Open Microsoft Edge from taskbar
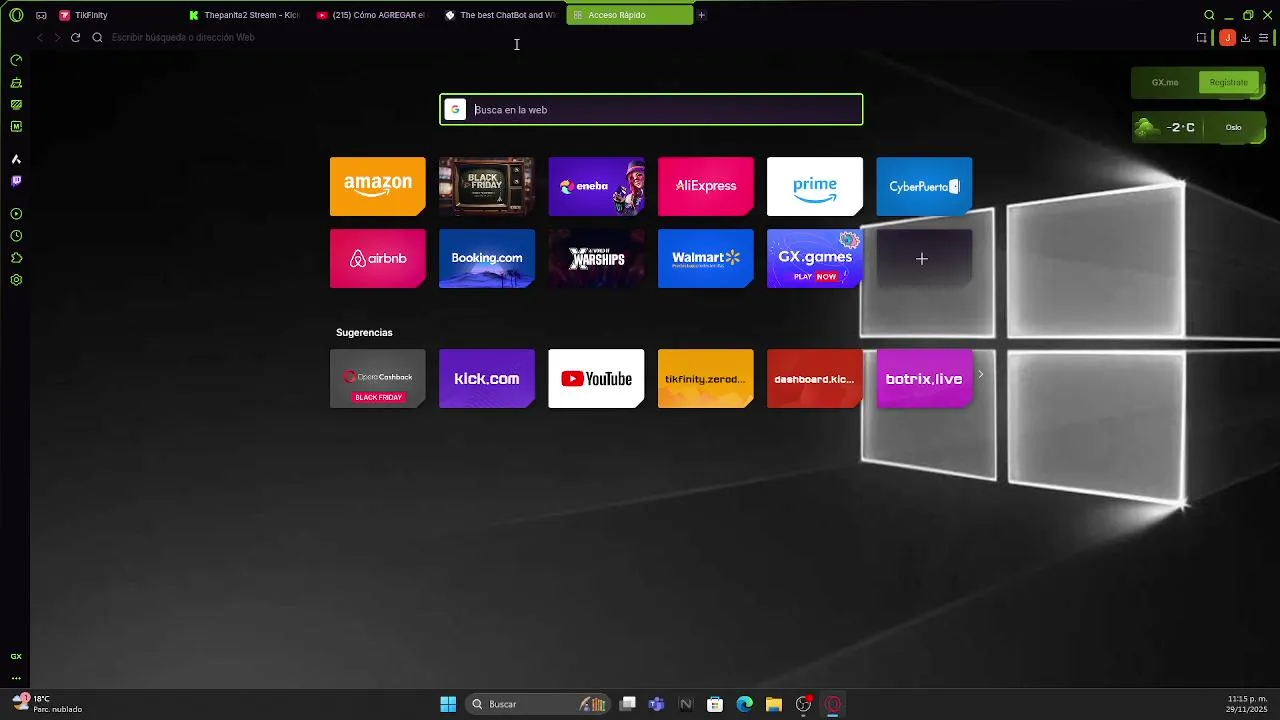Image resolution: width=1280 pixels, height=720 pixels. [745, 704]
